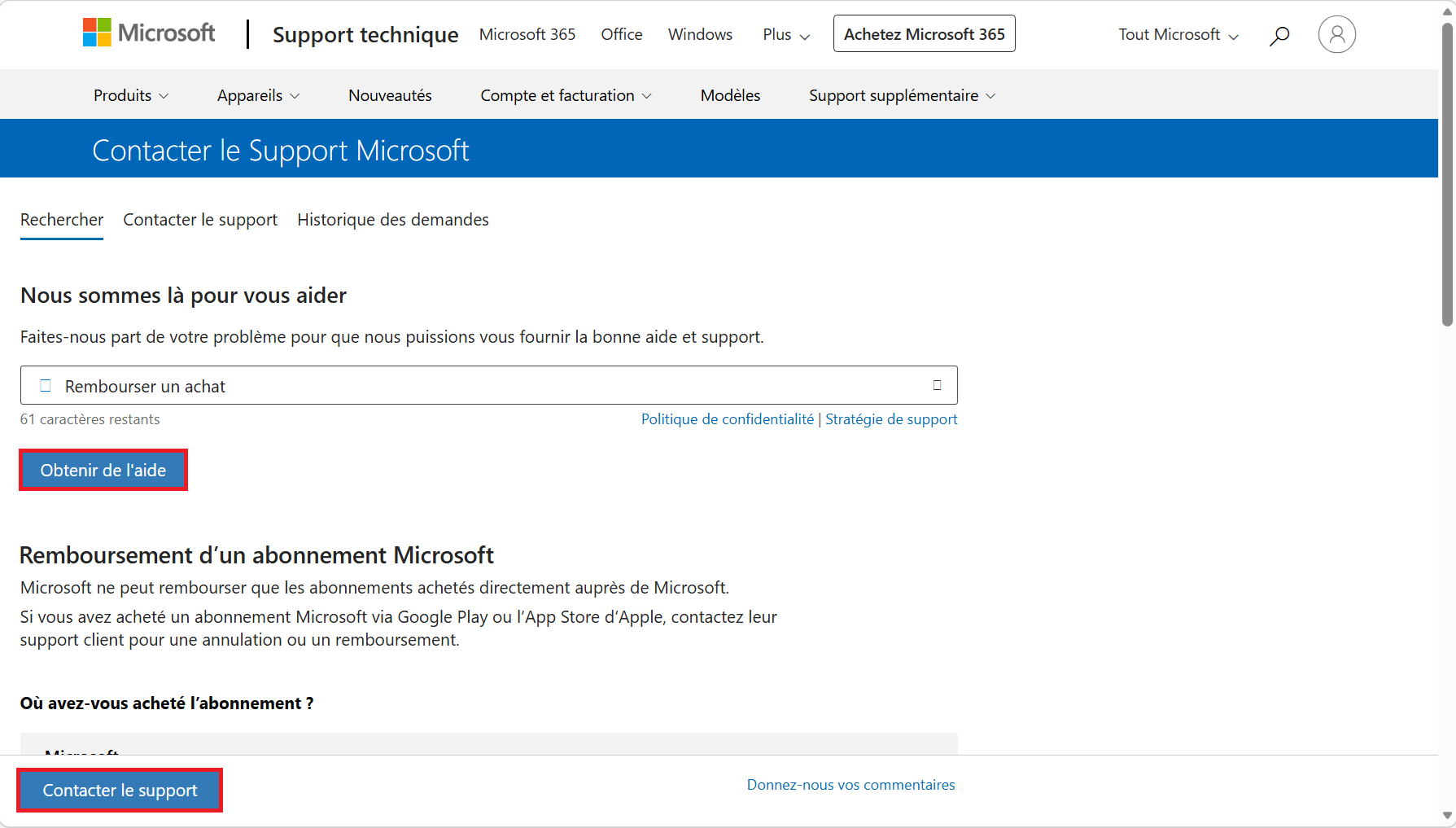Click into the problem description field
This screenshot has width=1456, height=828.
(489, 385)
